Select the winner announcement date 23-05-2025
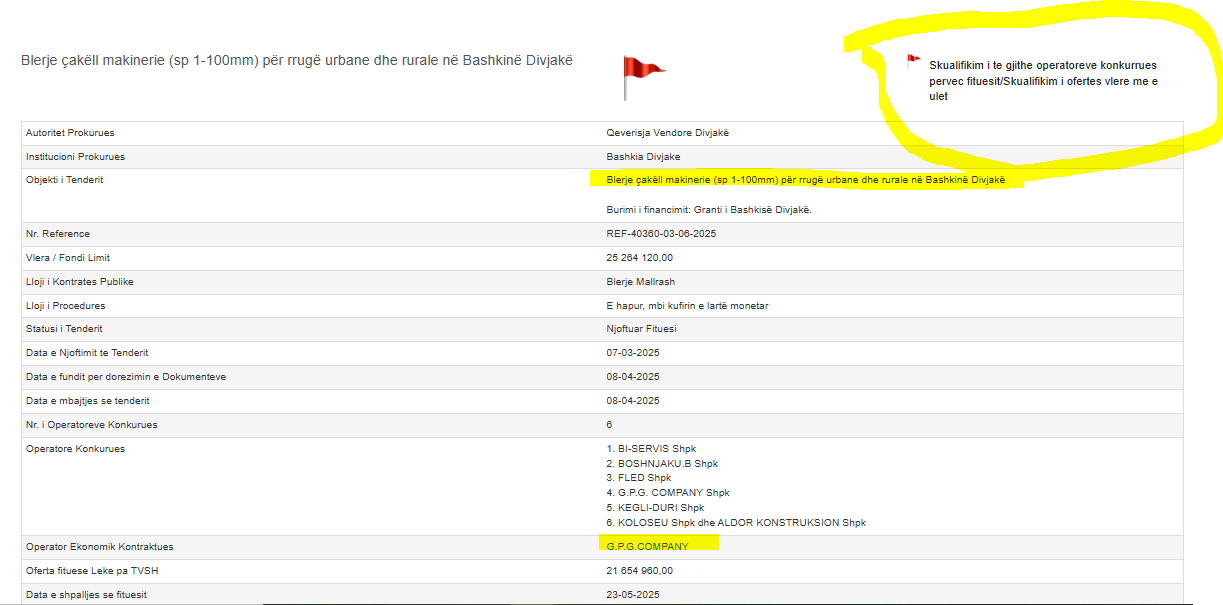This screenshot has width=1223, height=605. tap(633, 595)
